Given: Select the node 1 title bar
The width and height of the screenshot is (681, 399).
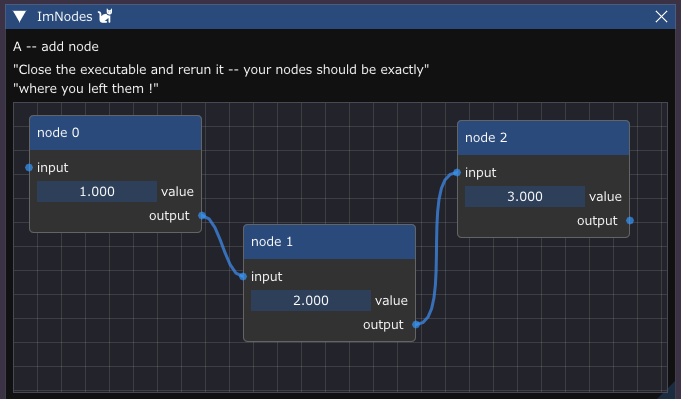Looking at the screenshot, I should 329,242.
